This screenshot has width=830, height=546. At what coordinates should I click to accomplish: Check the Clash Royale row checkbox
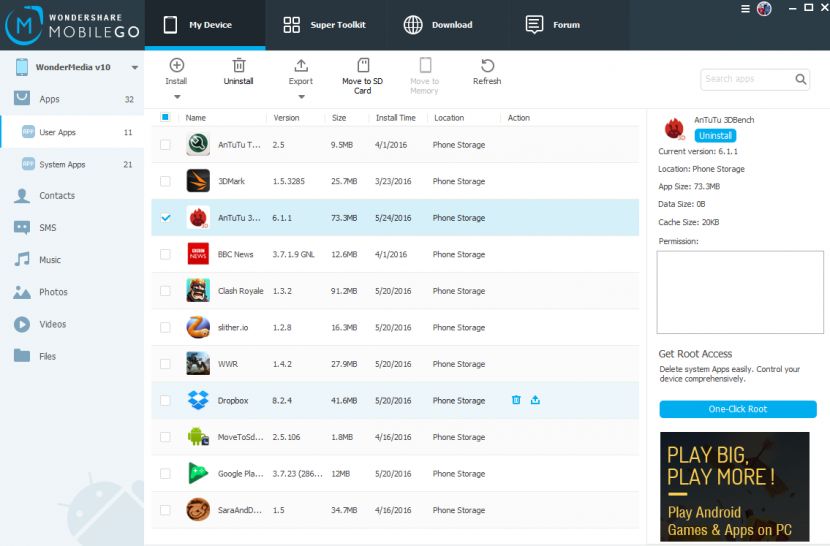point(165,291)
